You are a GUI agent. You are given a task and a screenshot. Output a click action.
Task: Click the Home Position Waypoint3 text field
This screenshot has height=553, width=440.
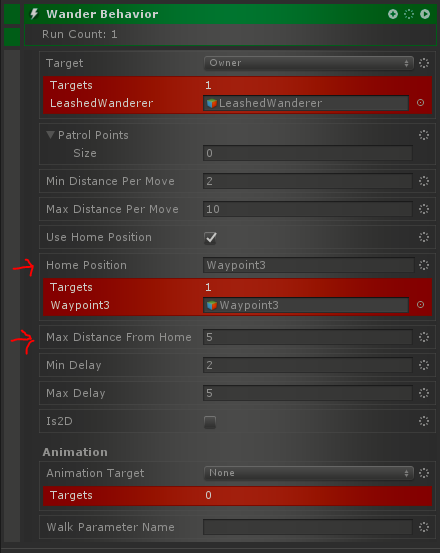[308, 265]
